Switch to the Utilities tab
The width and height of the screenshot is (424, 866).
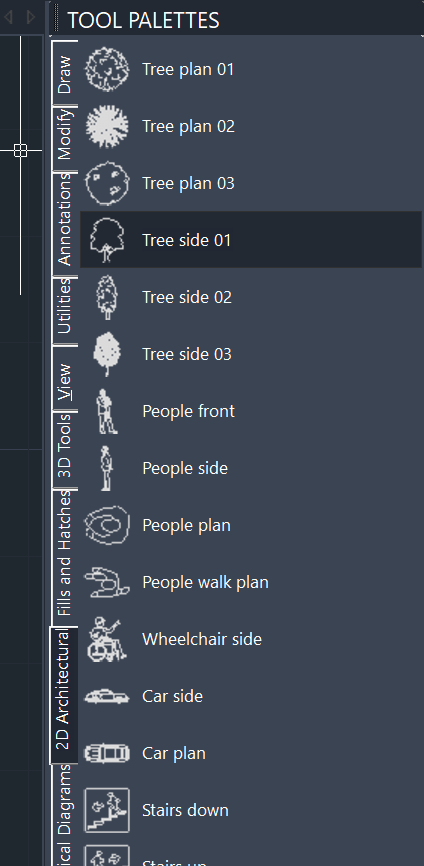coord(65,310)
